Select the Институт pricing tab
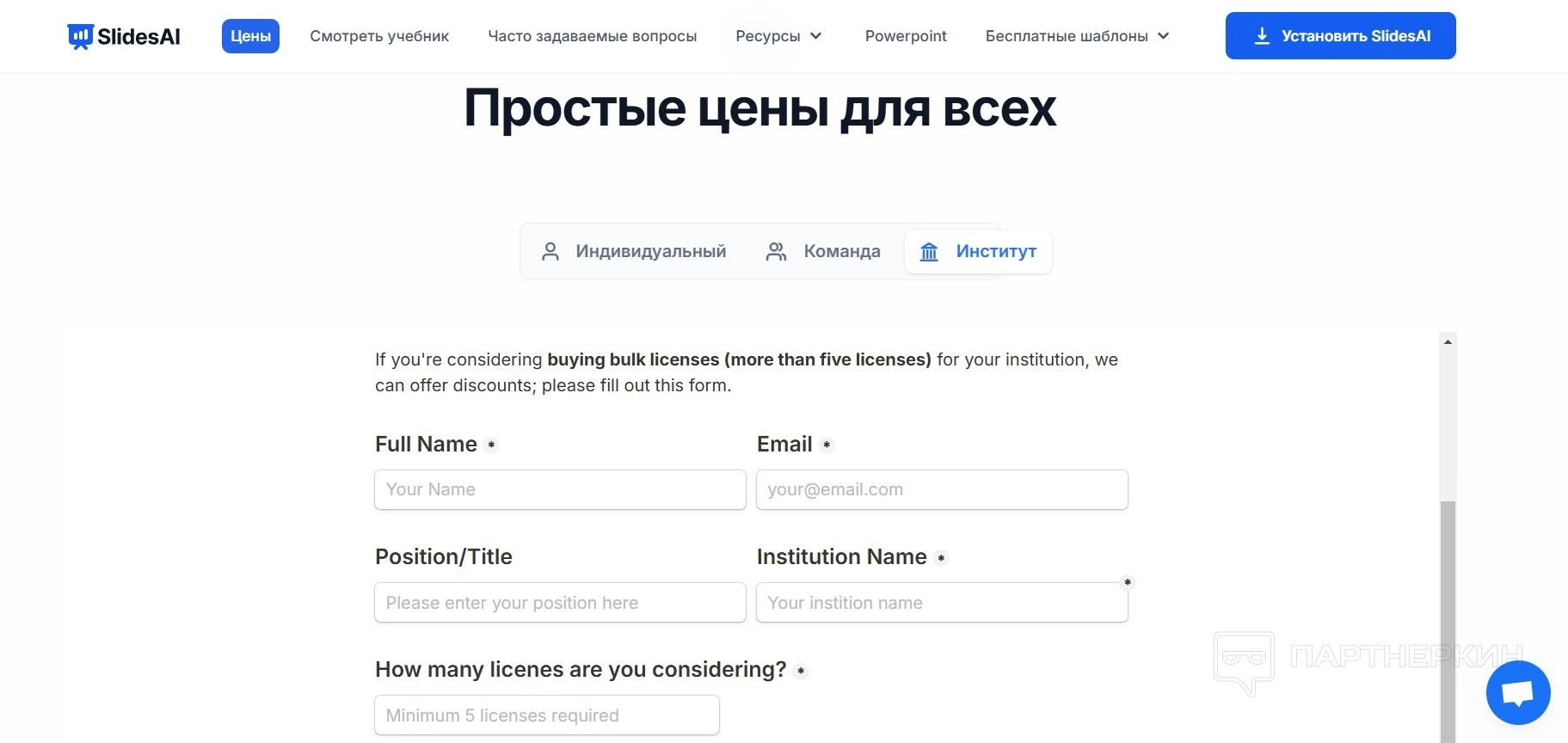 coord(979,252)
